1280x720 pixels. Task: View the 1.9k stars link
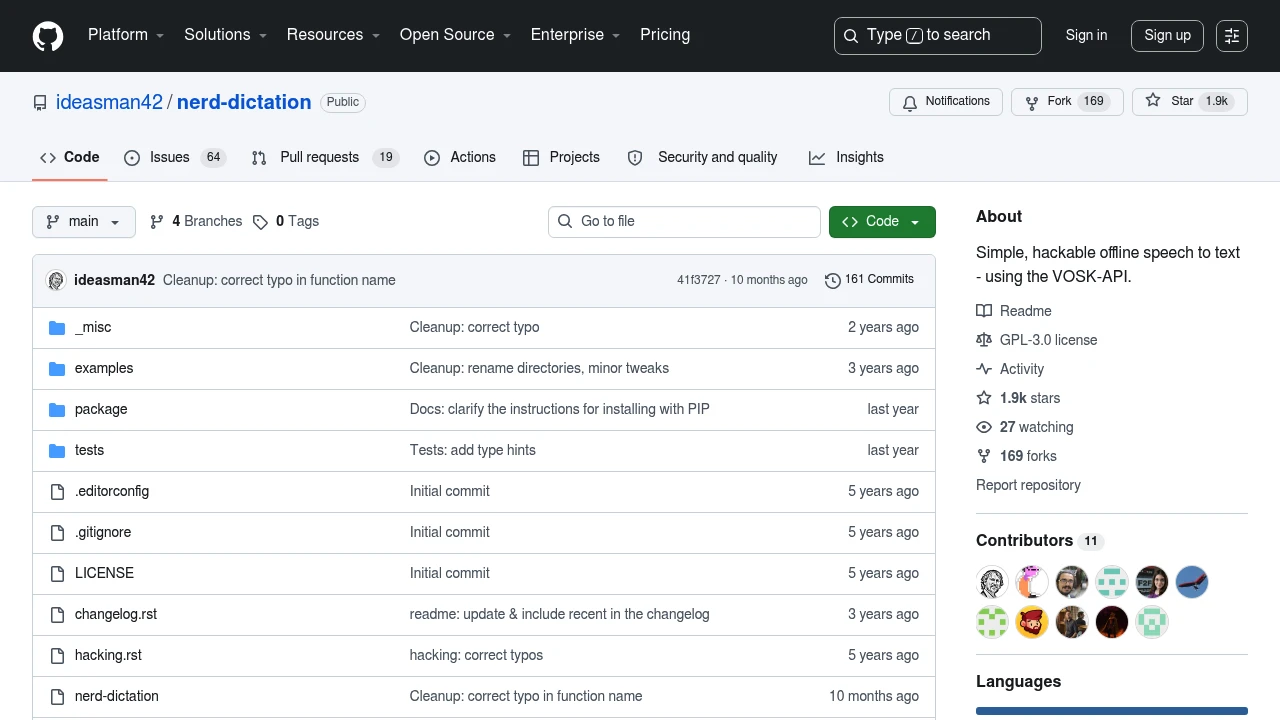(x=1018, y=398)
